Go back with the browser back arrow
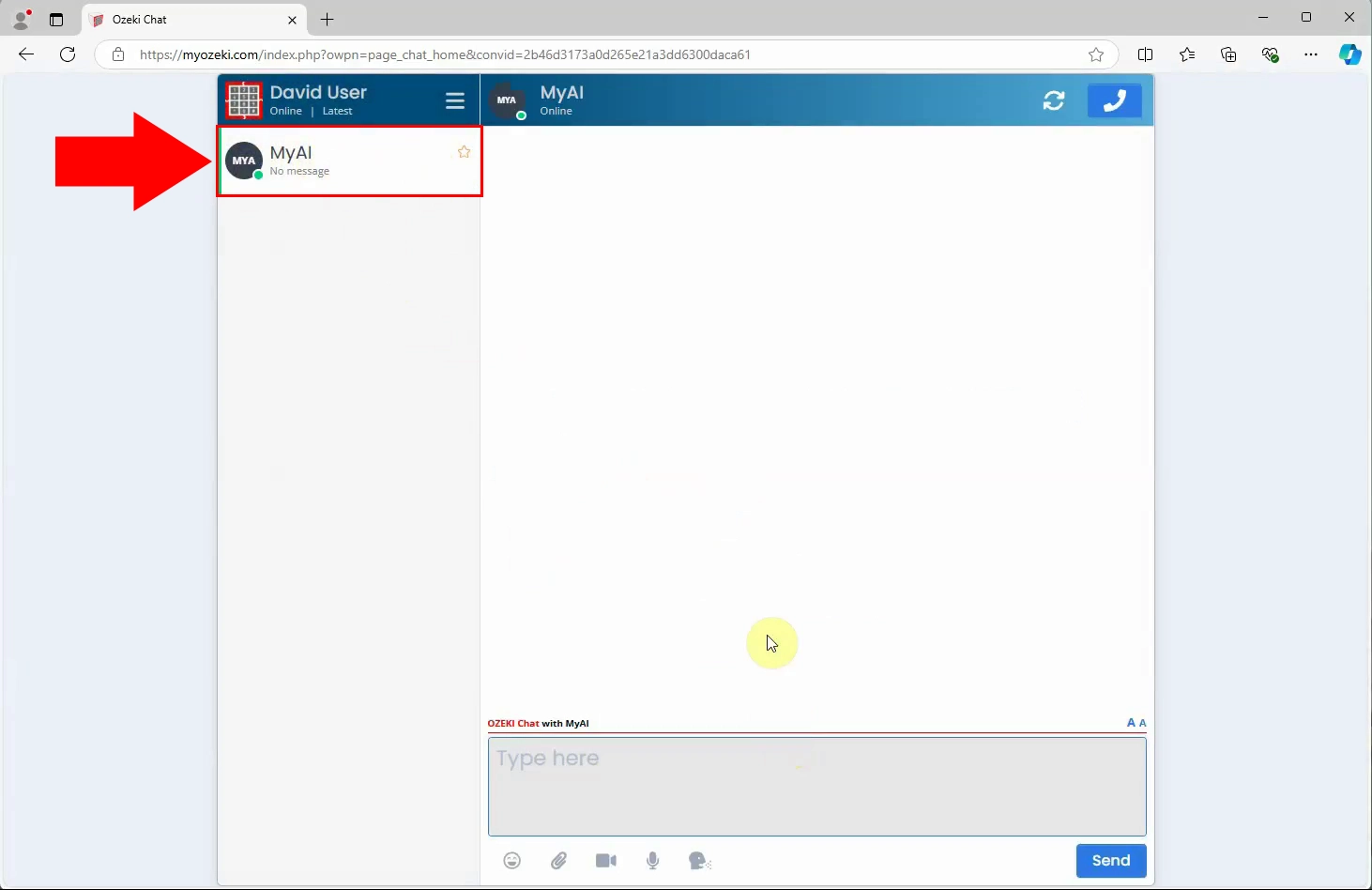 coord(26,54)
